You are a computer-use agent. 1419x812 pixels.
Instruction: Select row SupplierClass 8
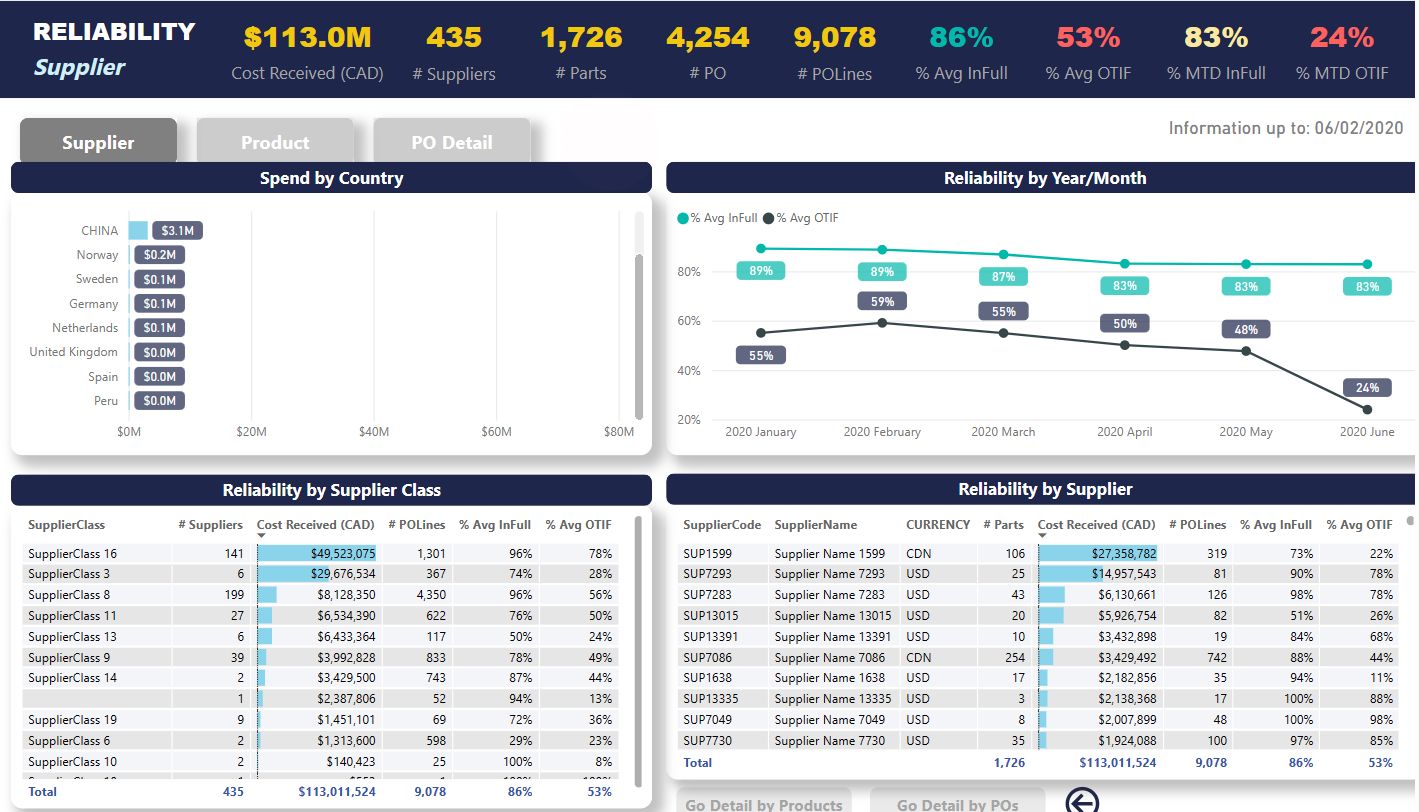tap(321, 594)
